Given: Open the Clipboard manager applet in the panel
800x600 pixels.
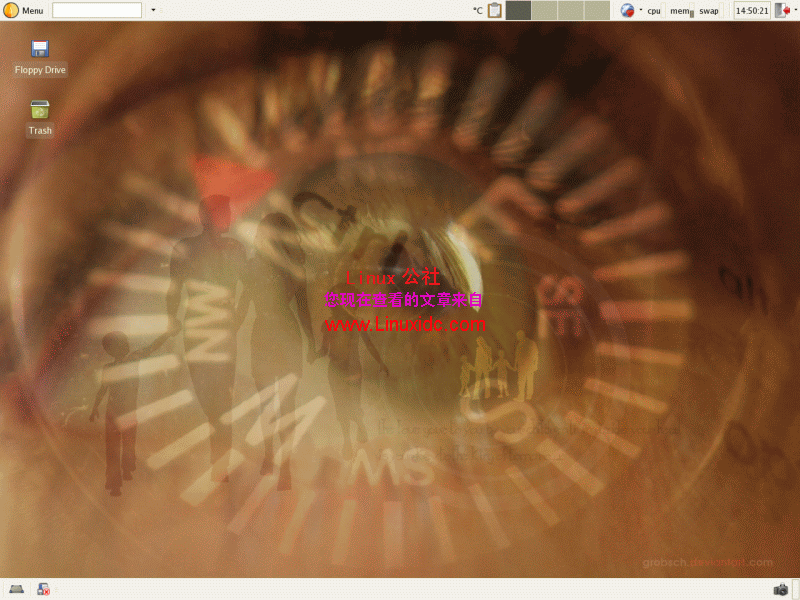Looking at the screenshot, I should coord(494,9).
